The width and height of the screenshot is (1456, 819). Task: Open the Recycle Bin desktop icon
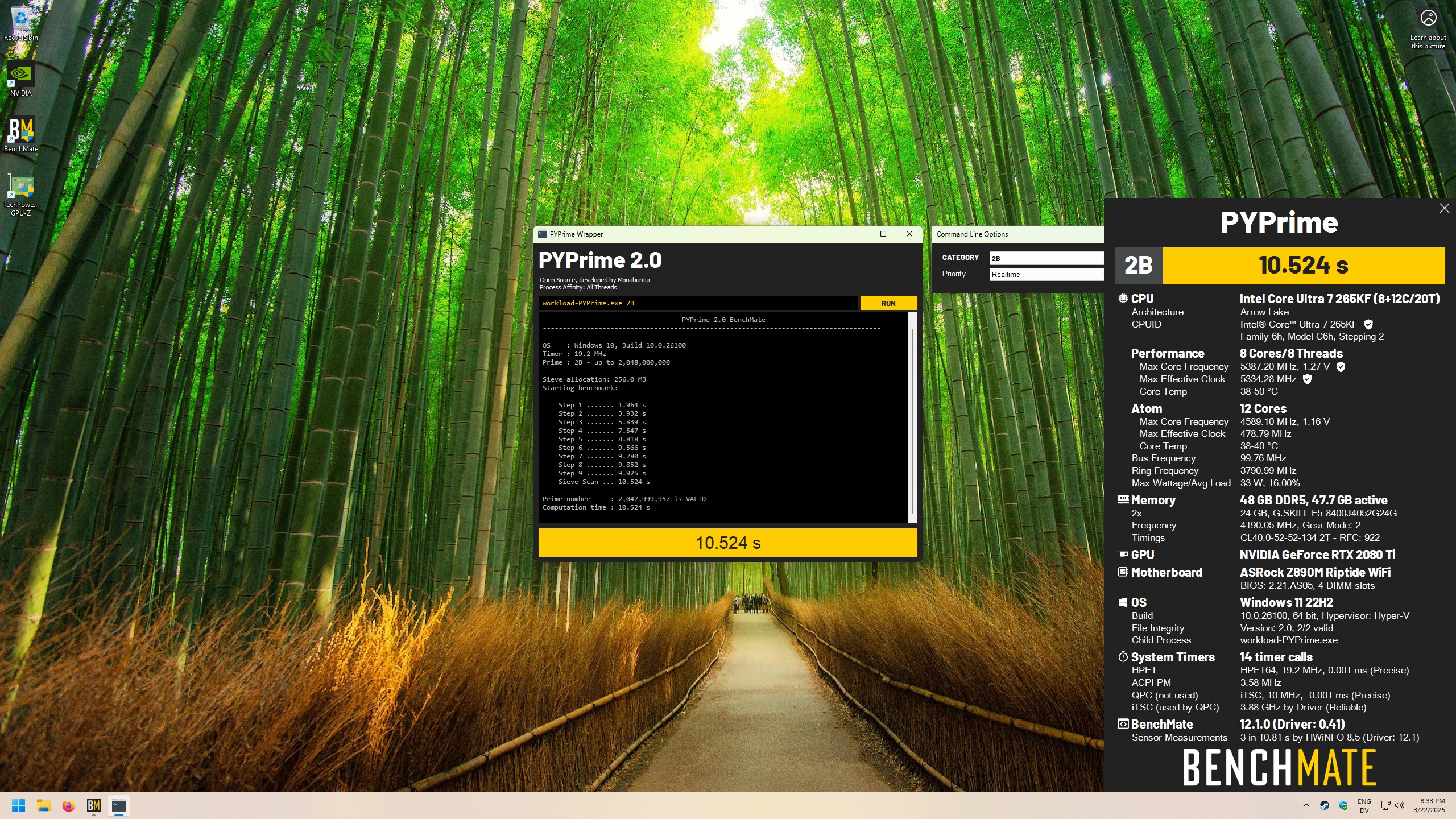coord(21,23)
